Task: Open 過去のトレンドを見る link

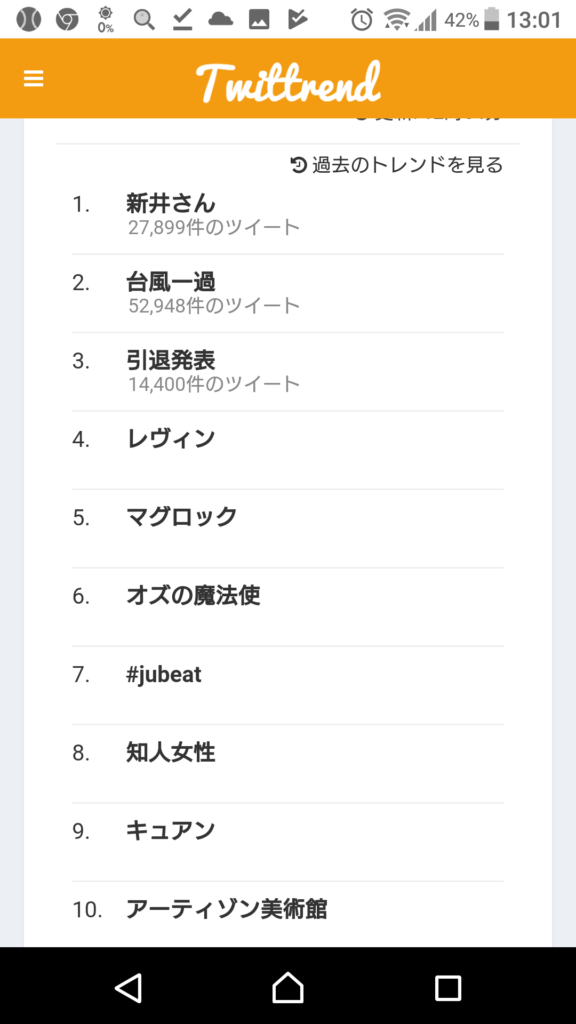Action: pos(408,165)
